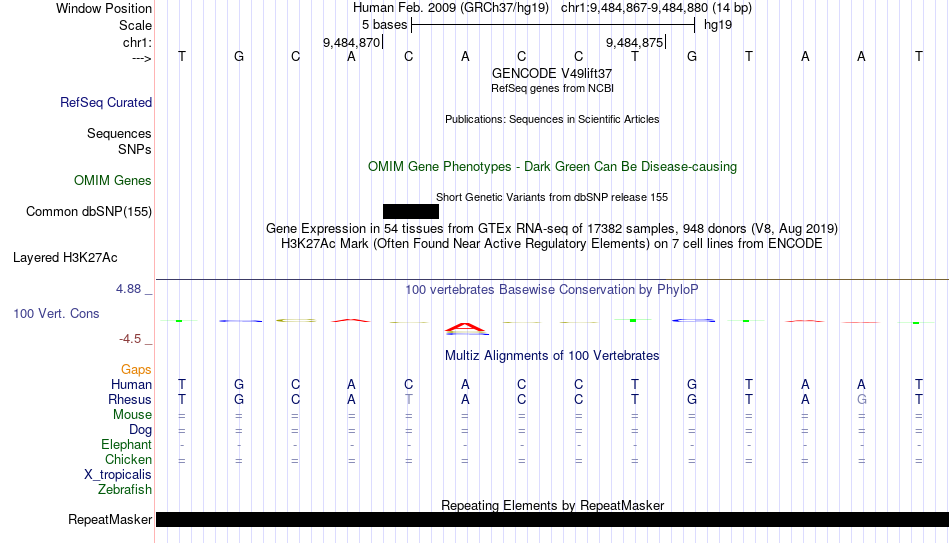Open the OMIM Genes track label
The width and height of the screenshot is (950, 543).
click(113, 181)
